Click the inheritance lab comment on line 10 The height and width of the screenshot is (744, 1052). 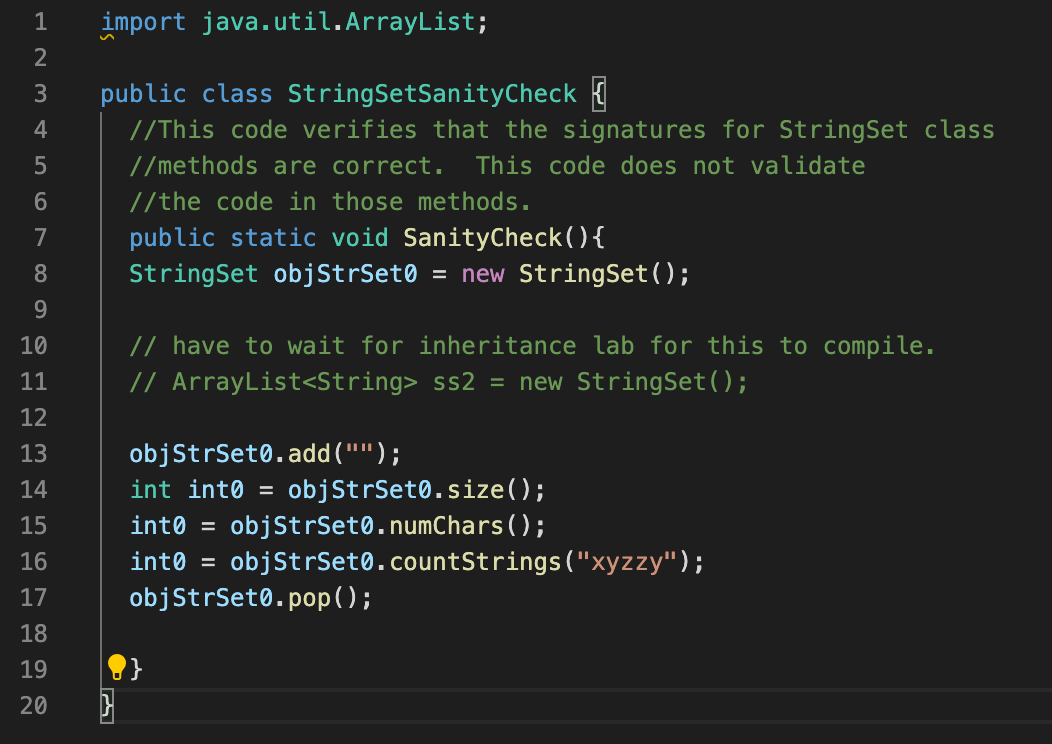pos(500,345)
